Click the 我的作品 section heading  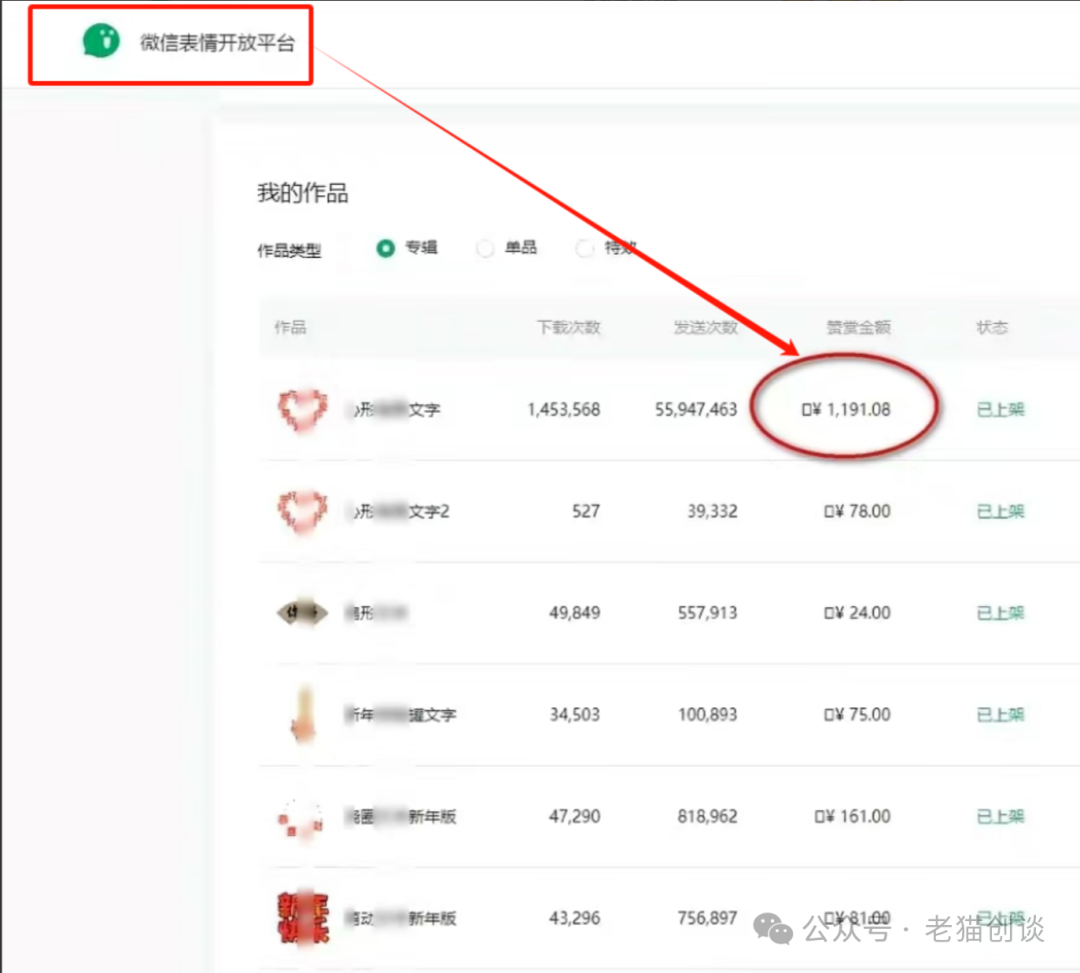coord(302,193)
